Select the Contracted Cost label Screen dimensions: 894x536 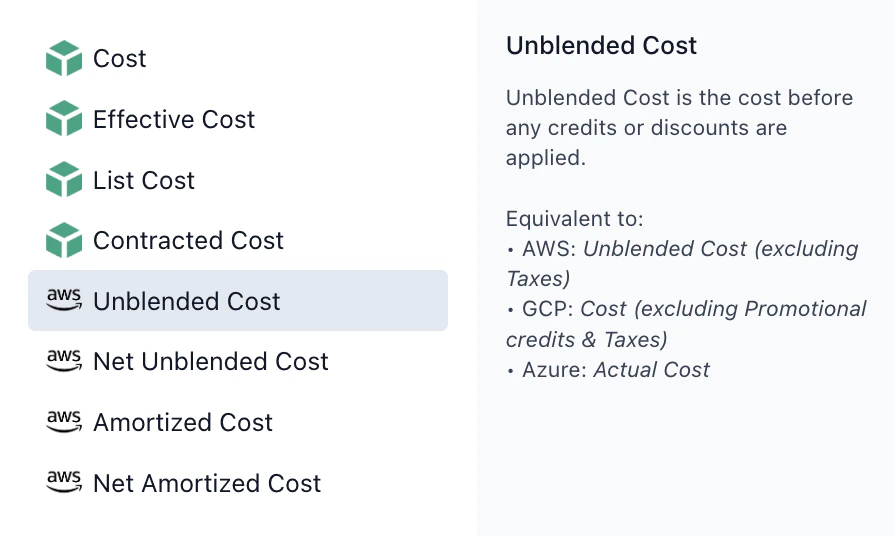(x=188, y=241)
